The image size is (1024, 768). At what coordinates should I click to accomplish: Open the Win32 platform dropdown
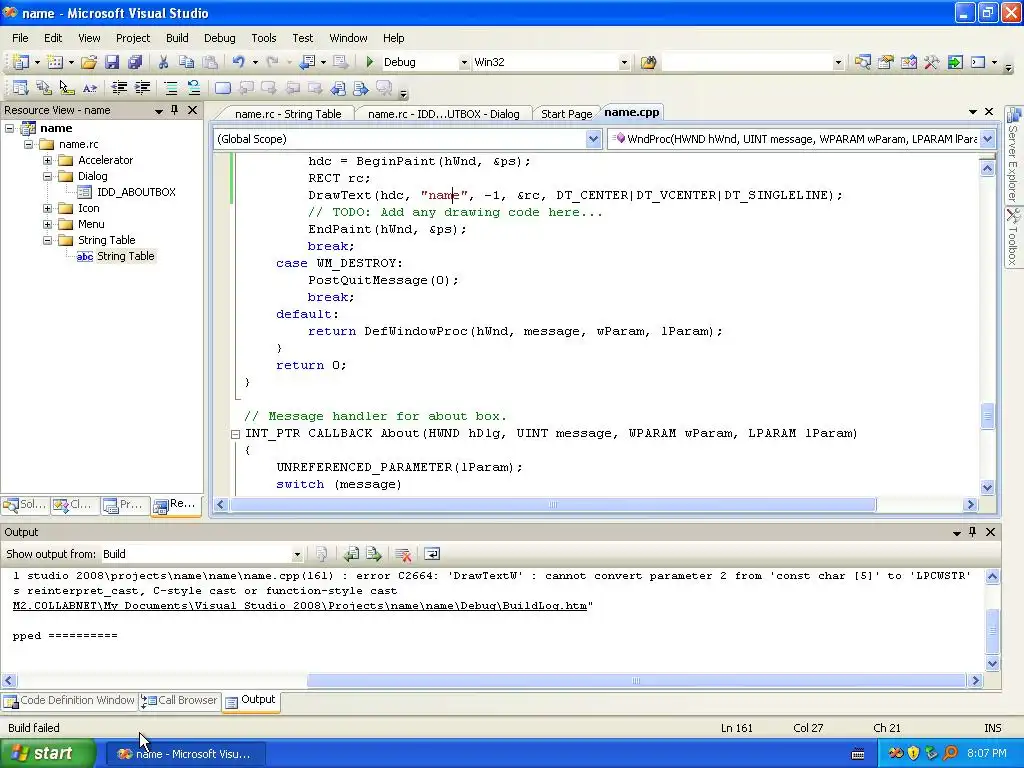(624, 63)
